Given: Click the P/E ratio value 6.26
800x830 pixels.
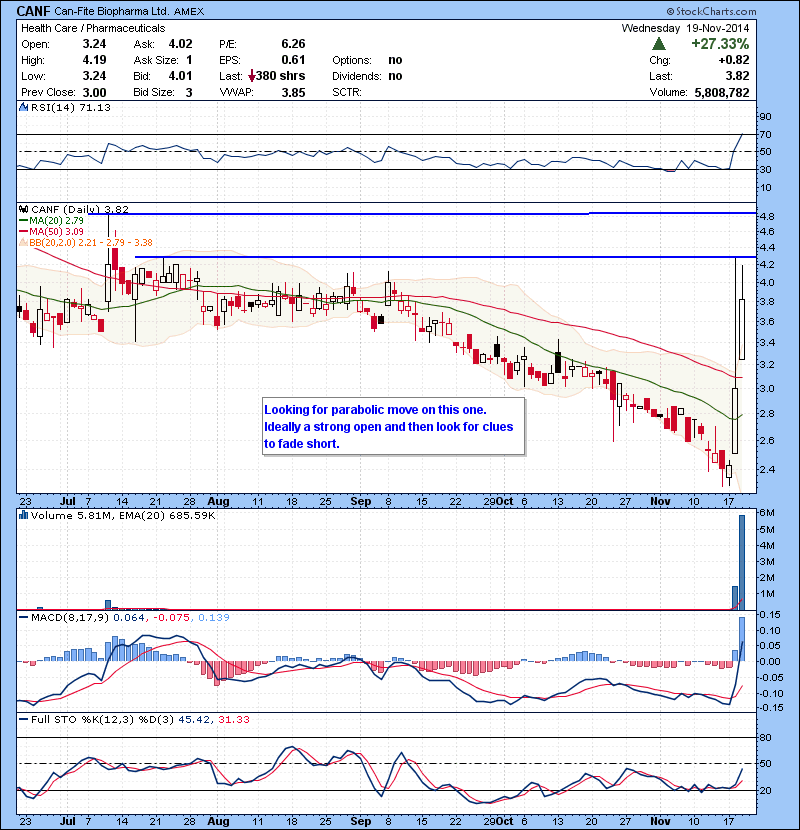Looking at the screenshot, I should (x=293, y=44).
